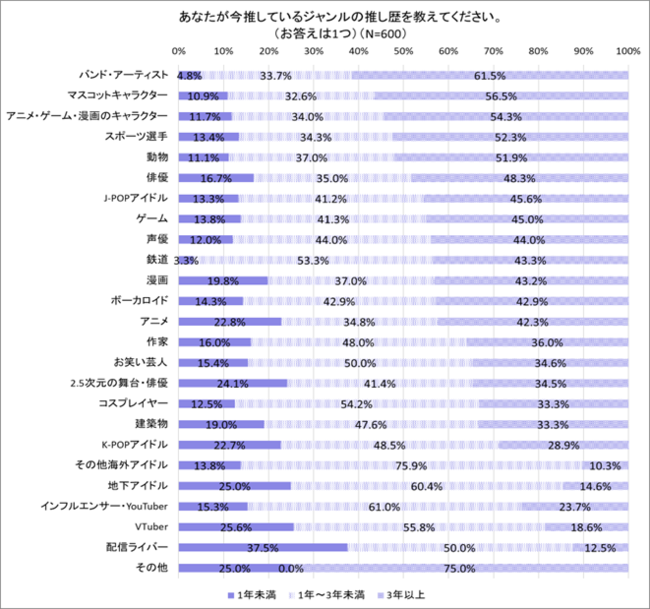Select the 75.0% segment for その他
The image size is (650, 609).
coord(460,568)
